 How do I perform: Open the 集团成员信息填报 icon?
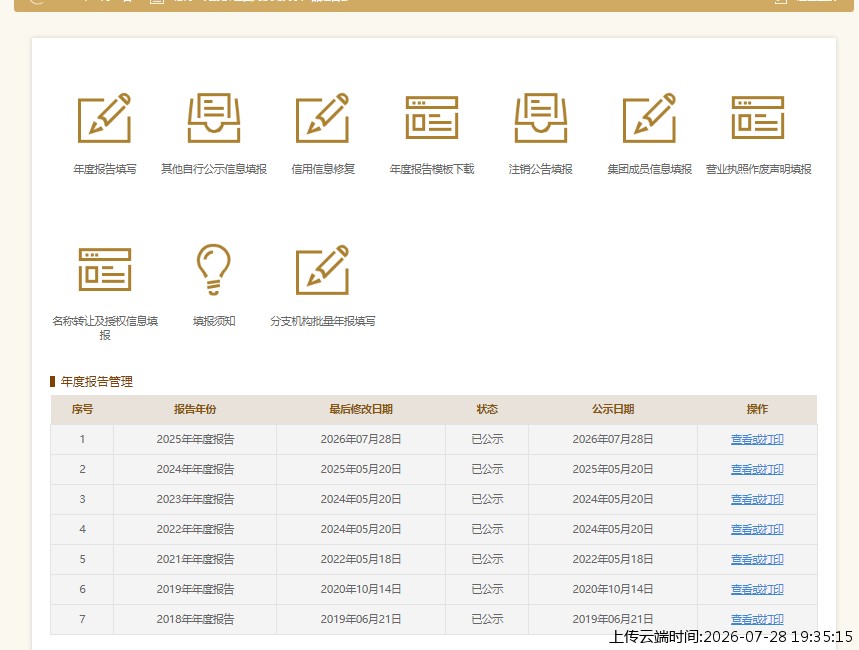pos(650,118)
